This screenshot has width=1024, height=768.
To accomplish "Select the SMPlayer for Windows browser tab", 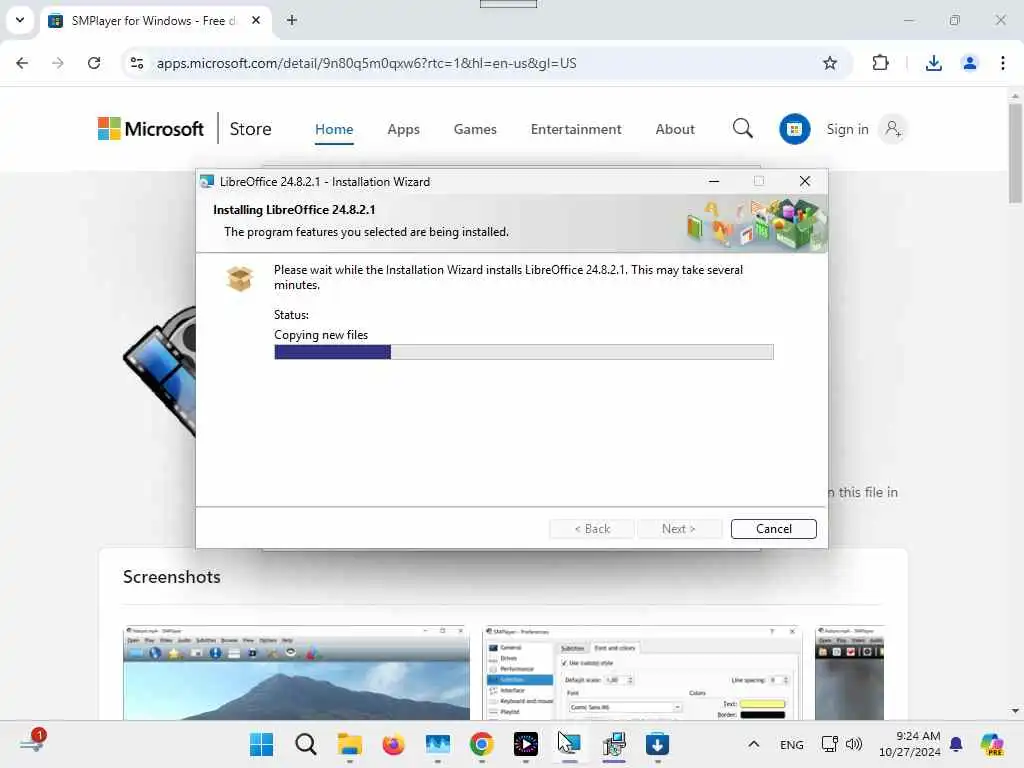I will pos(157,21).
